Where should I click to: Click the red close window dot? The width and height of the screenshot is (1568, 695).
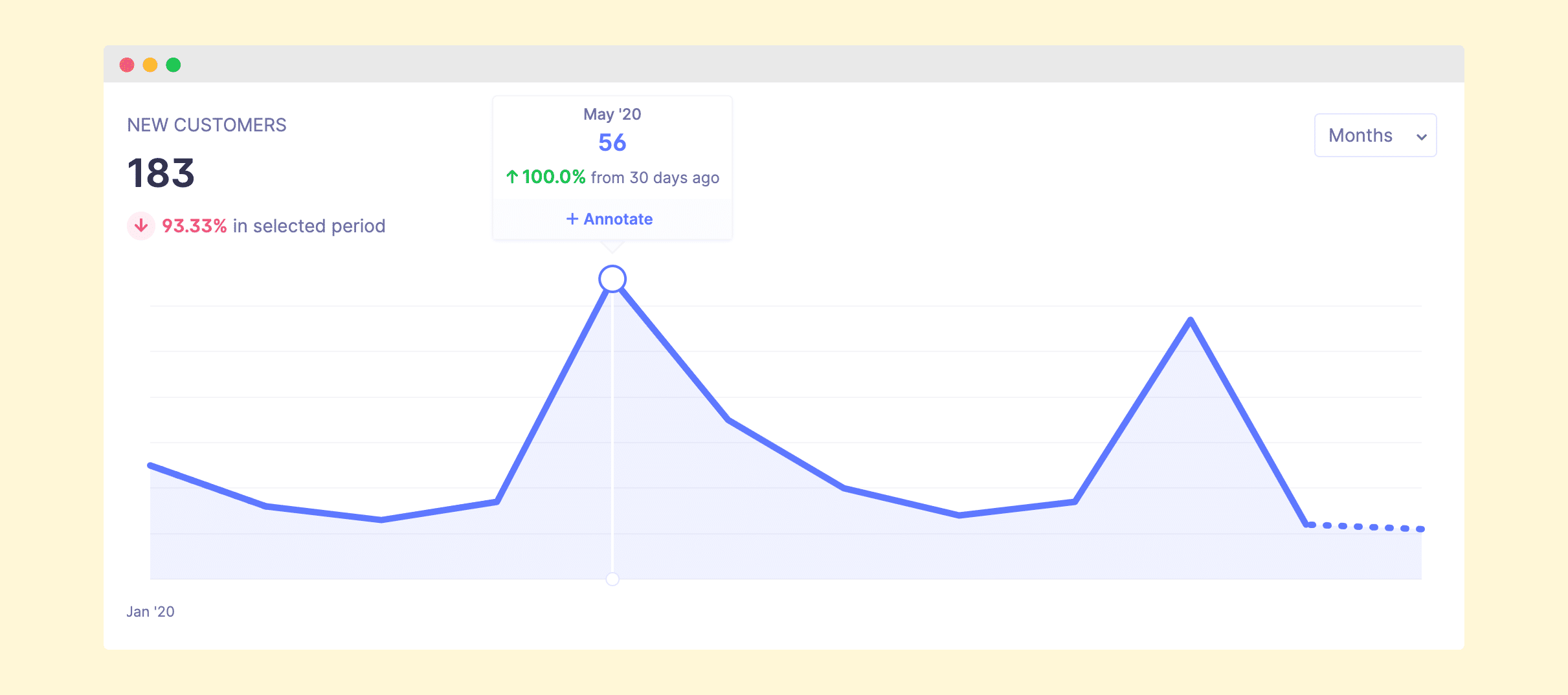(127, 65)
